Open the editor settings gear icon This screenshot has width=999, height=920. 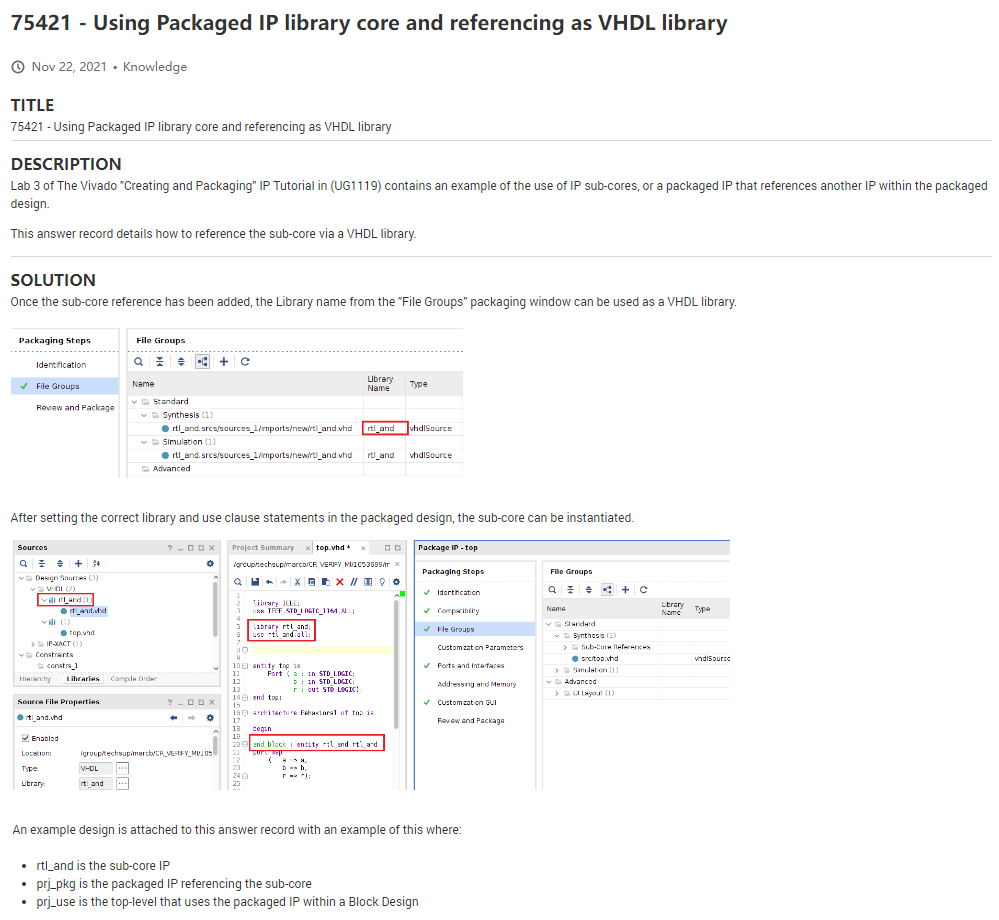tap(396, 582)
